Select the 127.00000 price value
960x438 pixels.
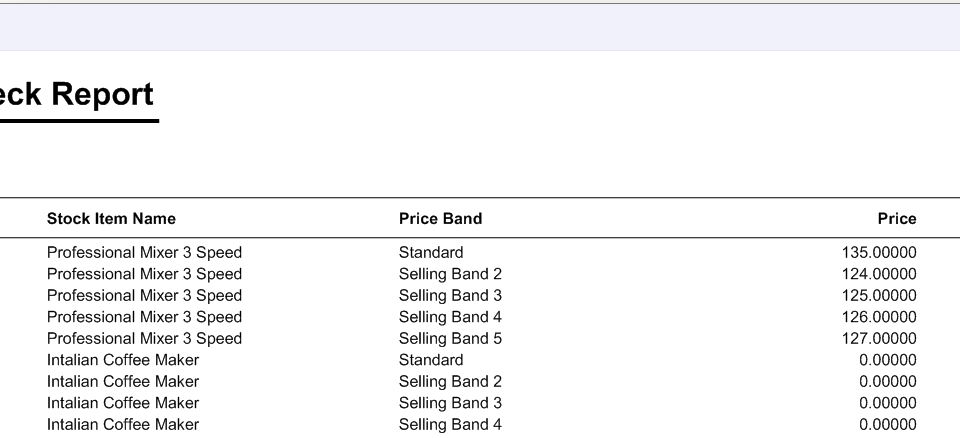pos(879,338)
